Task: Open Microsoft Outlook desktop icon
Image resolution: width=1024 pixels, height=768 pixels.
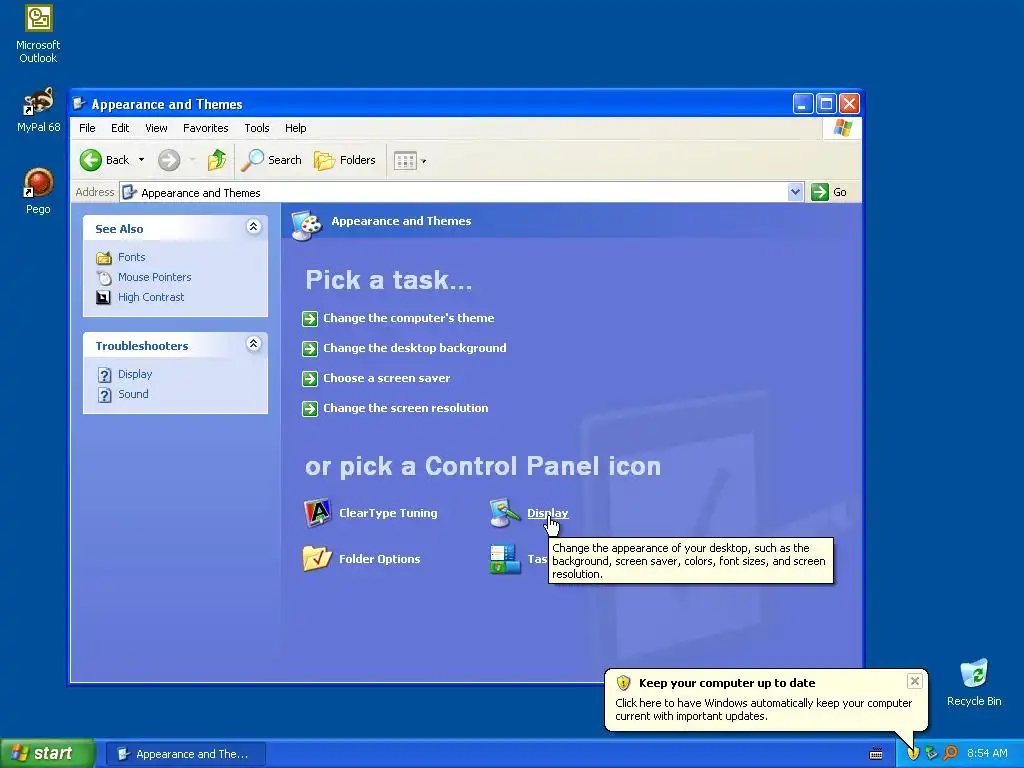Action: (x=39, y=34)
